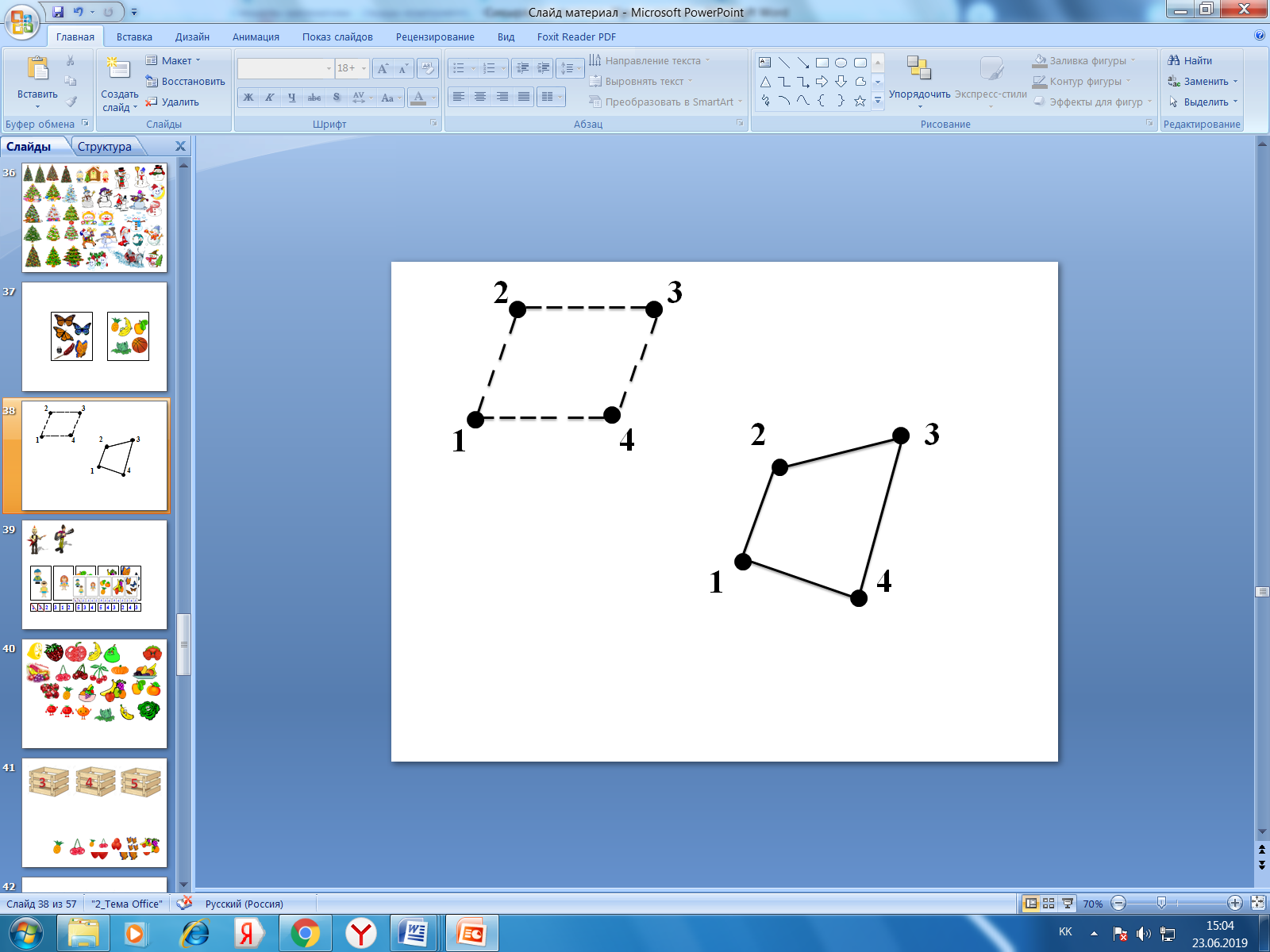The image size is (1270, 952).
Task: Click the Удалить slide button
Action: pos(172,102)
